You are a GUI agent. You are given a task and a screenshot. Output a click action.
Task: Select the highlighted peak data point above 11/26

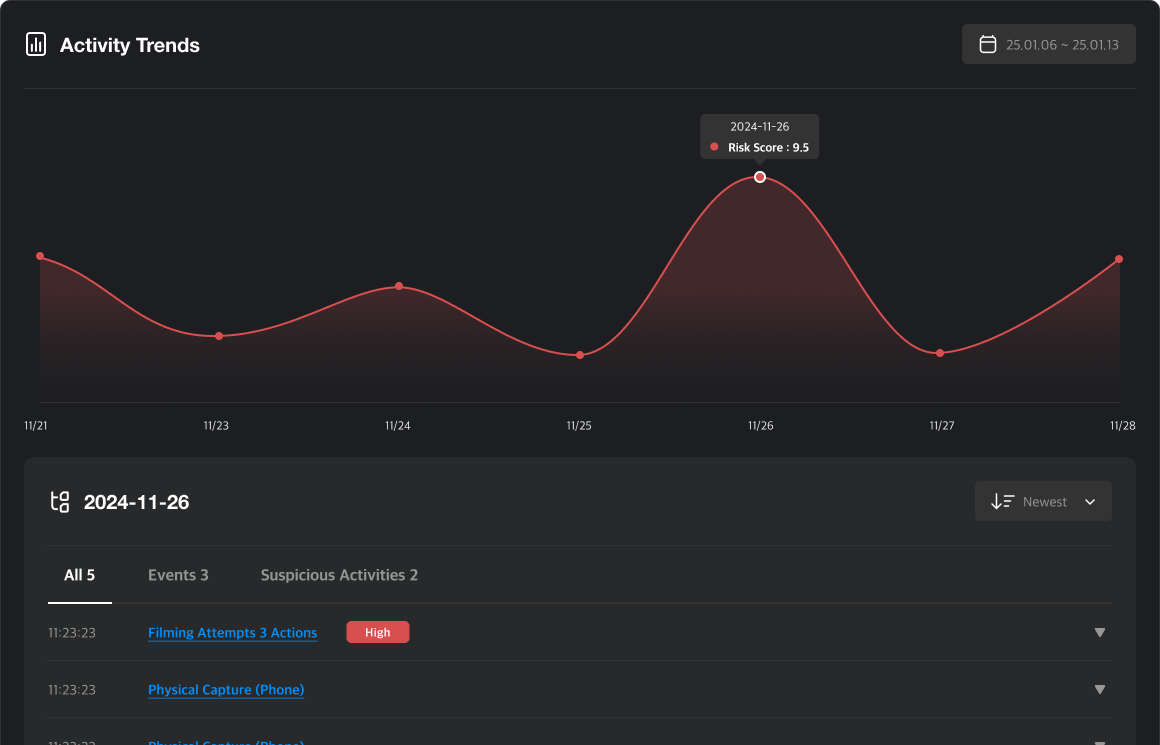coord(759,177)
